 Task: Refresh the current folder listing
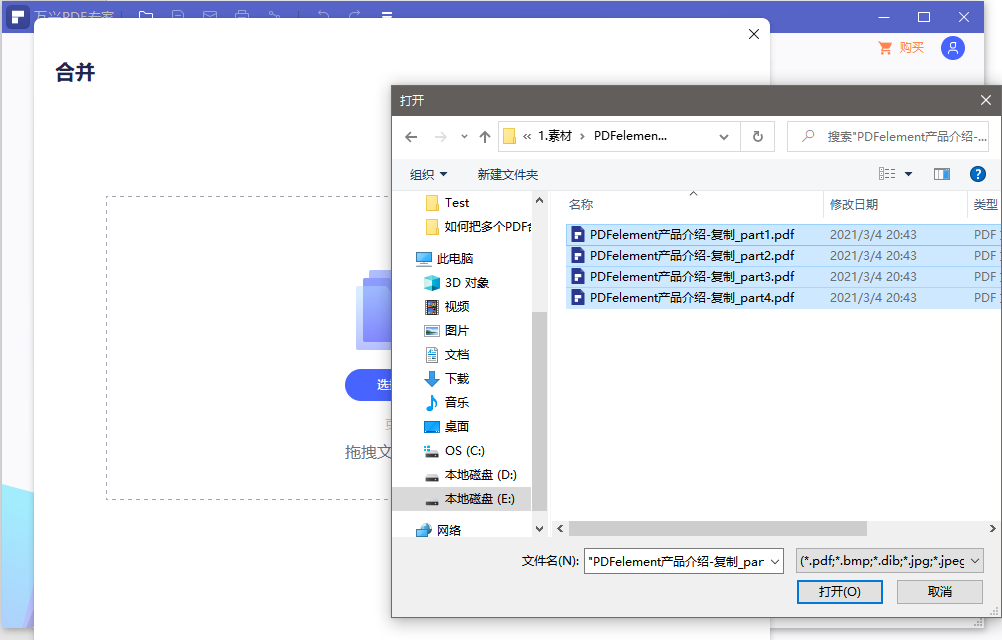pyautogui.click(x=757, y=137)
